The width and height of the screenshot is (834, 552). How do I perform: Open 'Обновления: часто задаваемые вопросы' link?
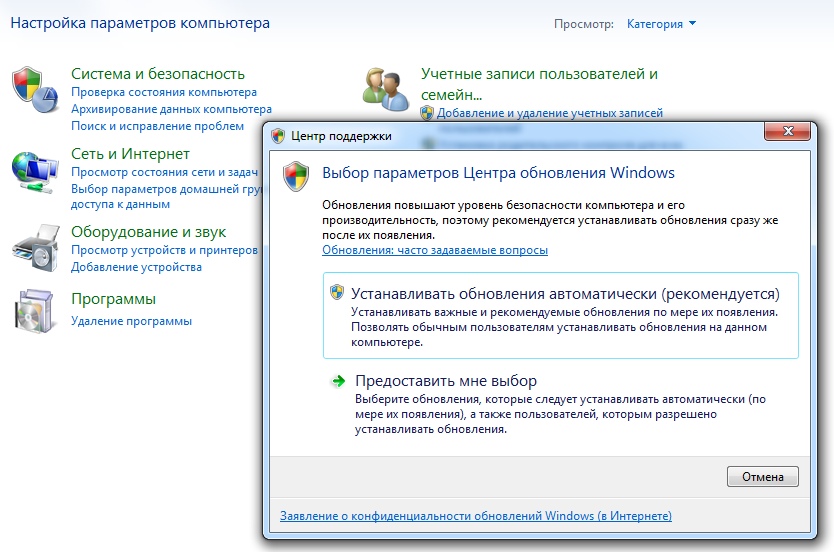click(435, 250)
